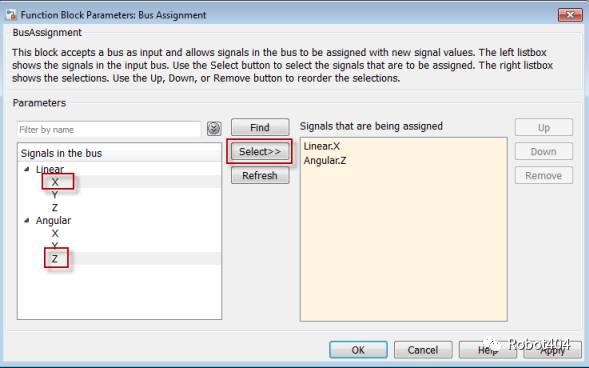Image resolution: width=589 pixels, height=368 pixels.
Task: Click inside the Filter by name field
Action: click(x=109, y=130)
